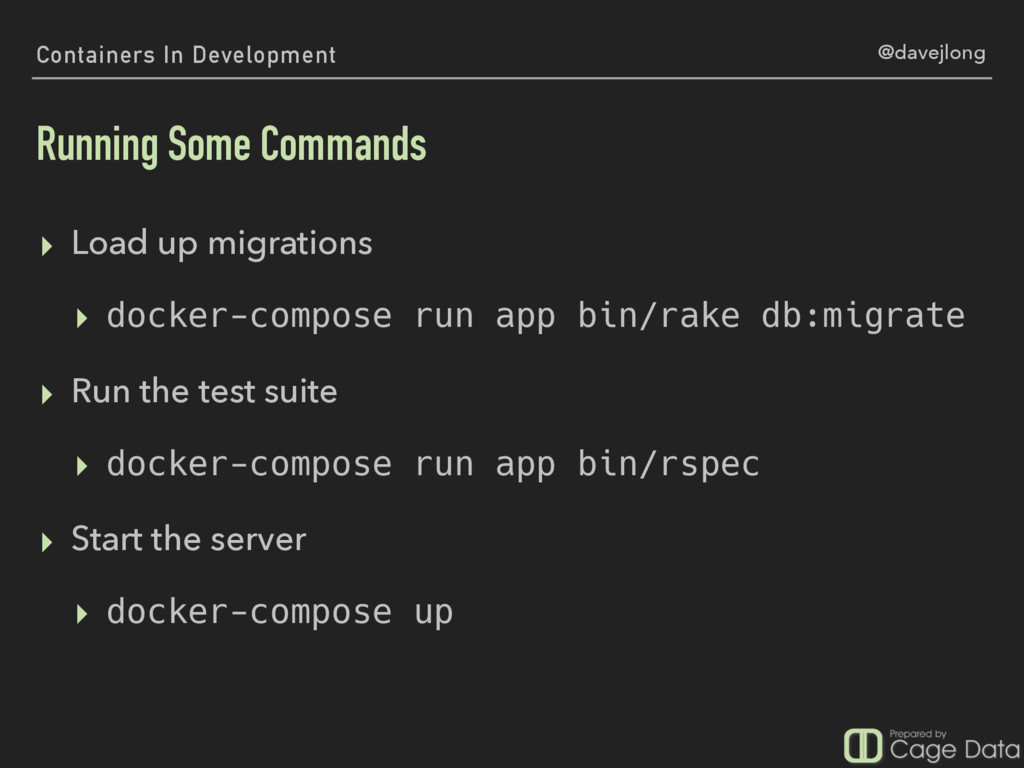Image resolution: width=1024 pixels, height=768 pixels.
Task: Click the triangle bullet beside Run the test suite
Action: point(46,394)
